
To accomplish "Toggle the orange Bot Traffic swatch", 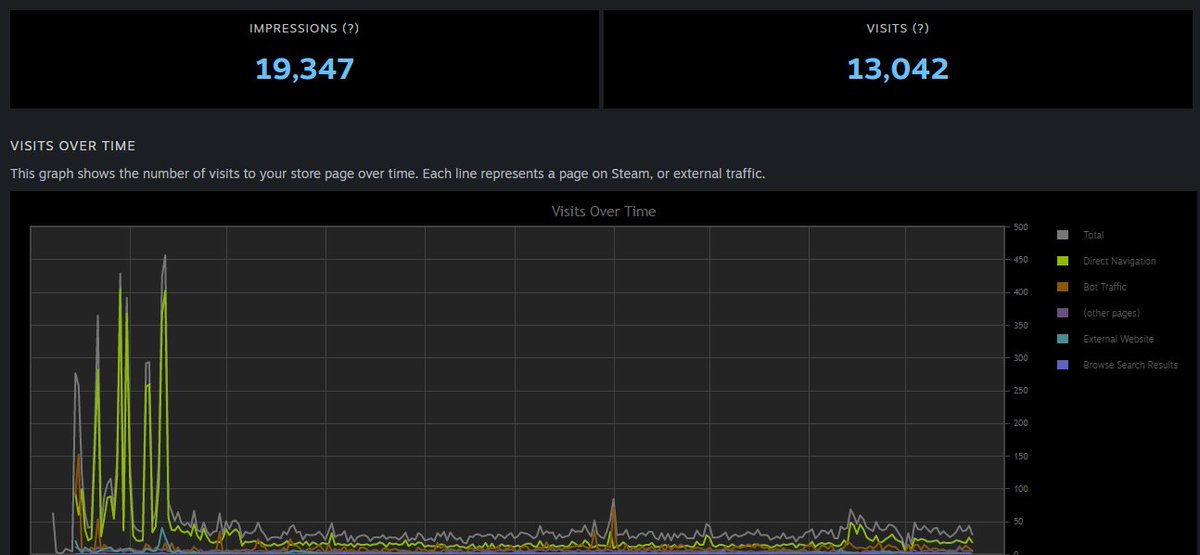I will [x=1063, y=287].
